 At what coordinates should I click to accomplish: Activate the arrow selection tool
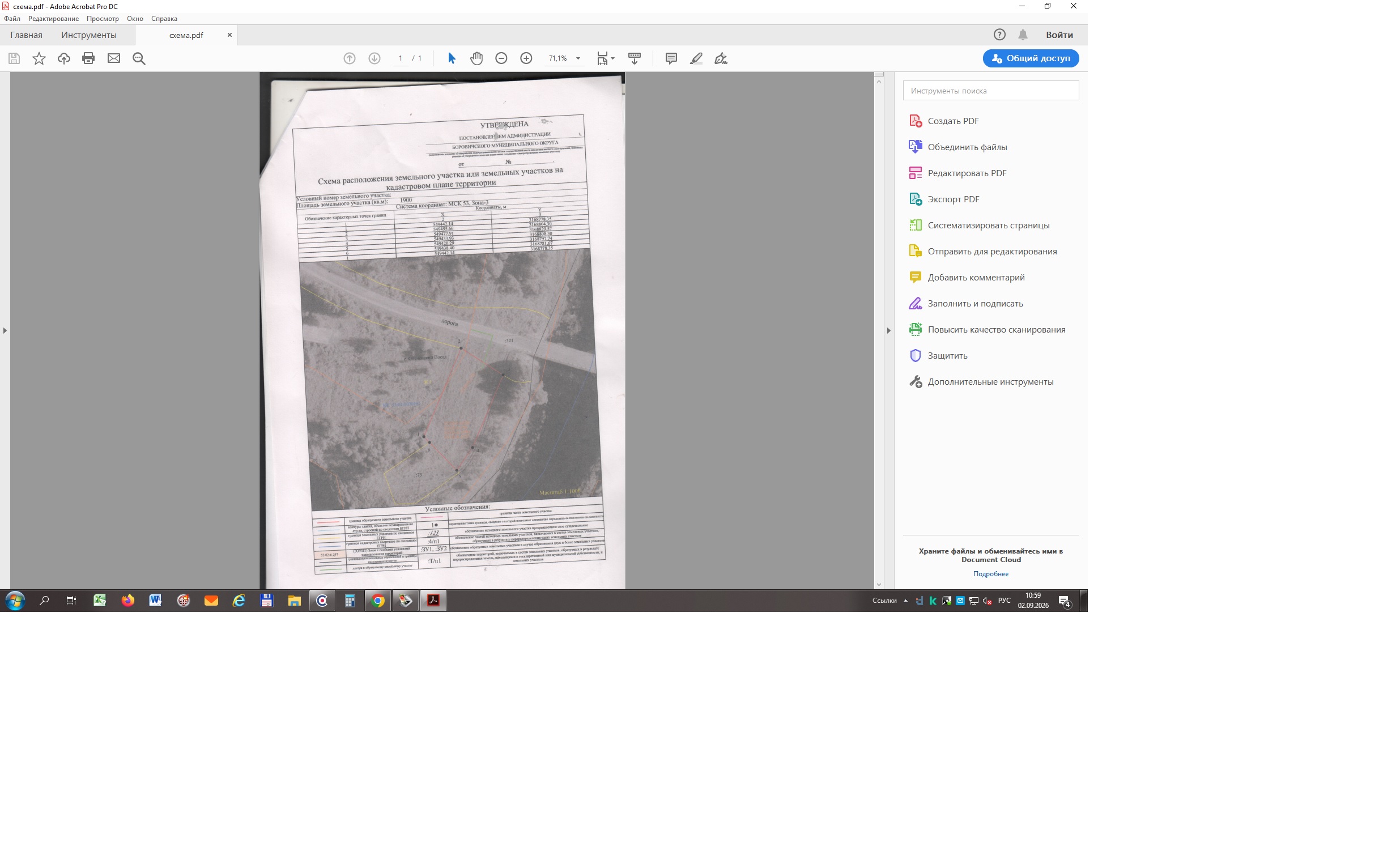click(x=451, y=58)
